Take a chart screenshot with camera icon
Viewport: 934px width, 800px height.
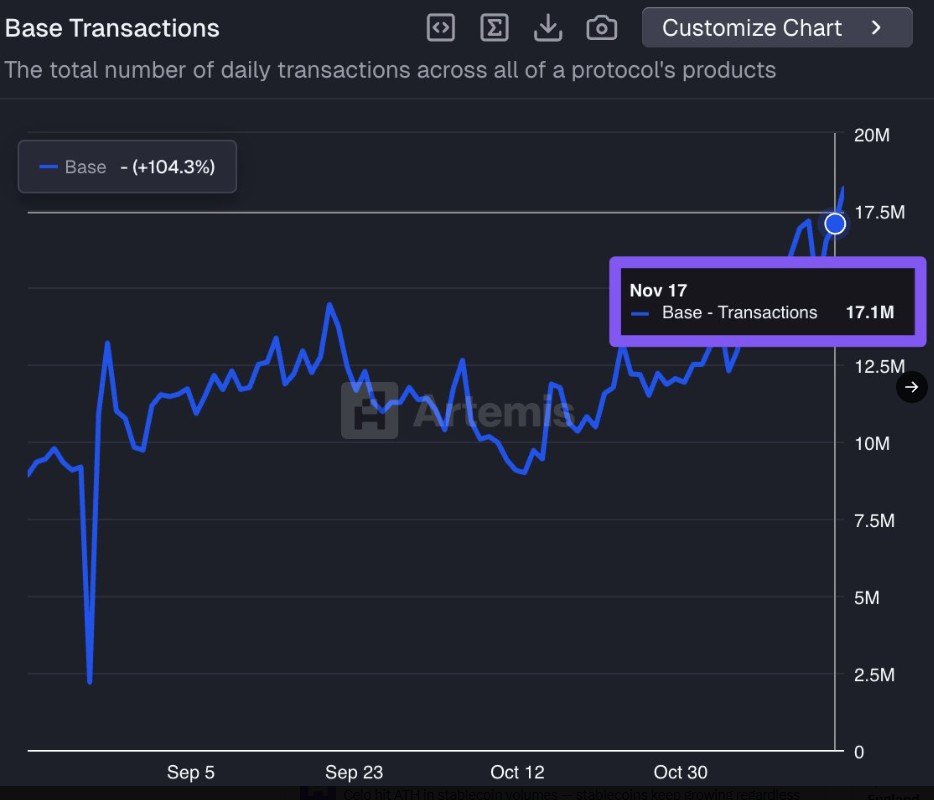point(601,28)
